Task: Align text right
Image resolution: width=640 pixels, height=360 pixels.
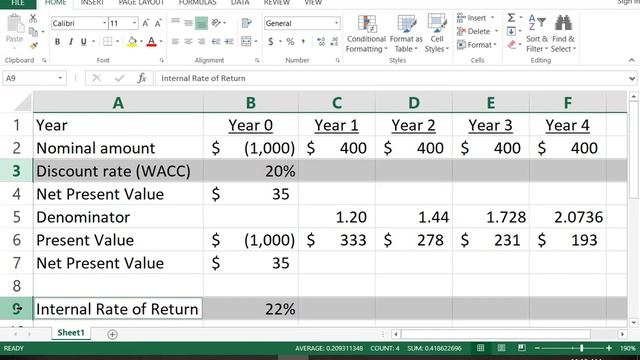Action: pyautogui.click(x=201, y=42)
